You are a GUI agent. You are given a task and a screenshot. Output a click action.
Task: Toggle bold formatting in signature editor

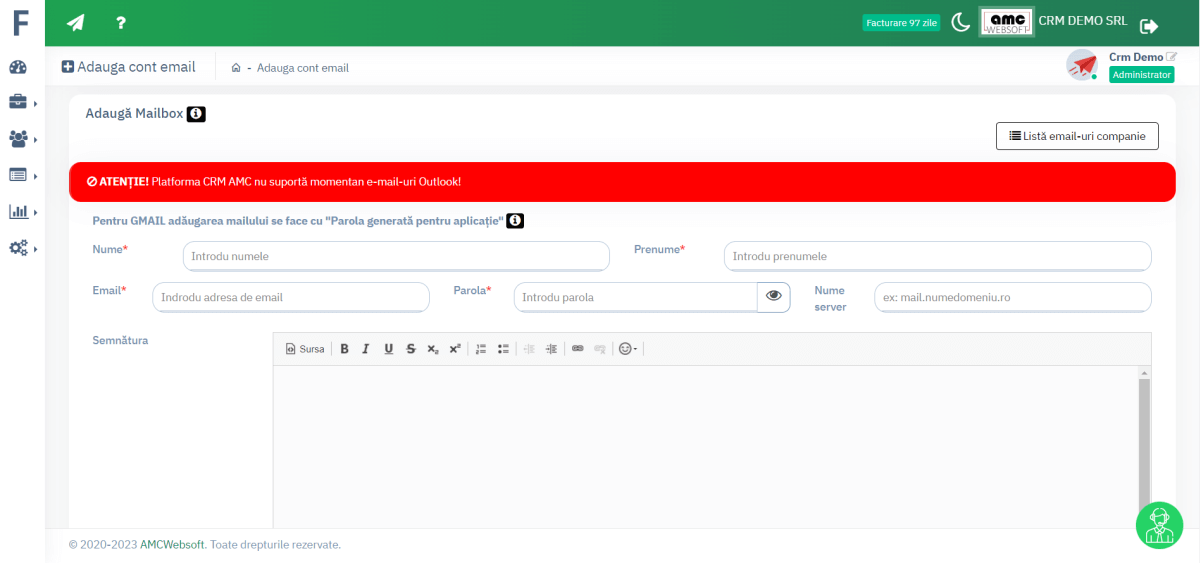click(344, 349)
